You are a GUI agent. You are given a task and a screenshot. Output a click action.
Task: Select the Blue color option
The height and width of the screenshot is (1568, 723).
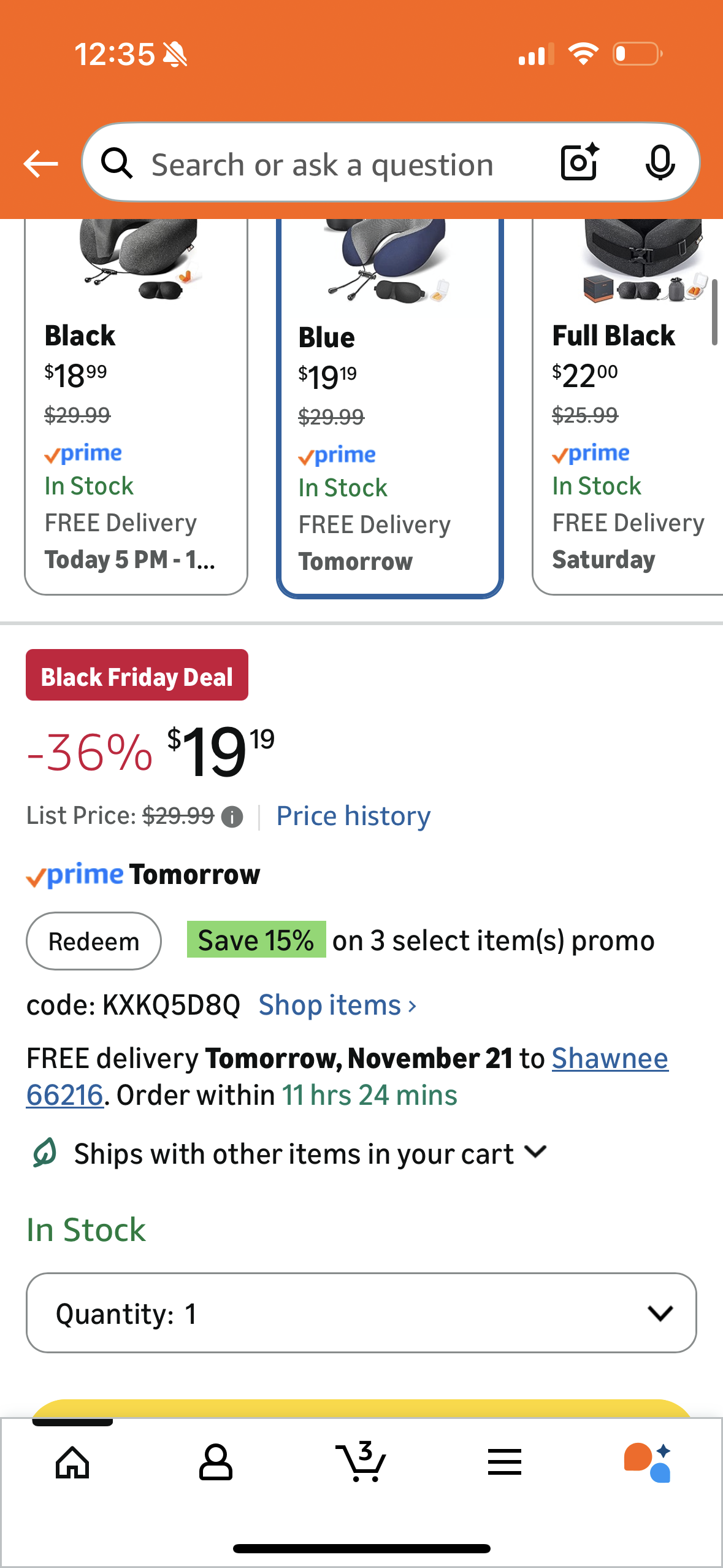(389, 429)
